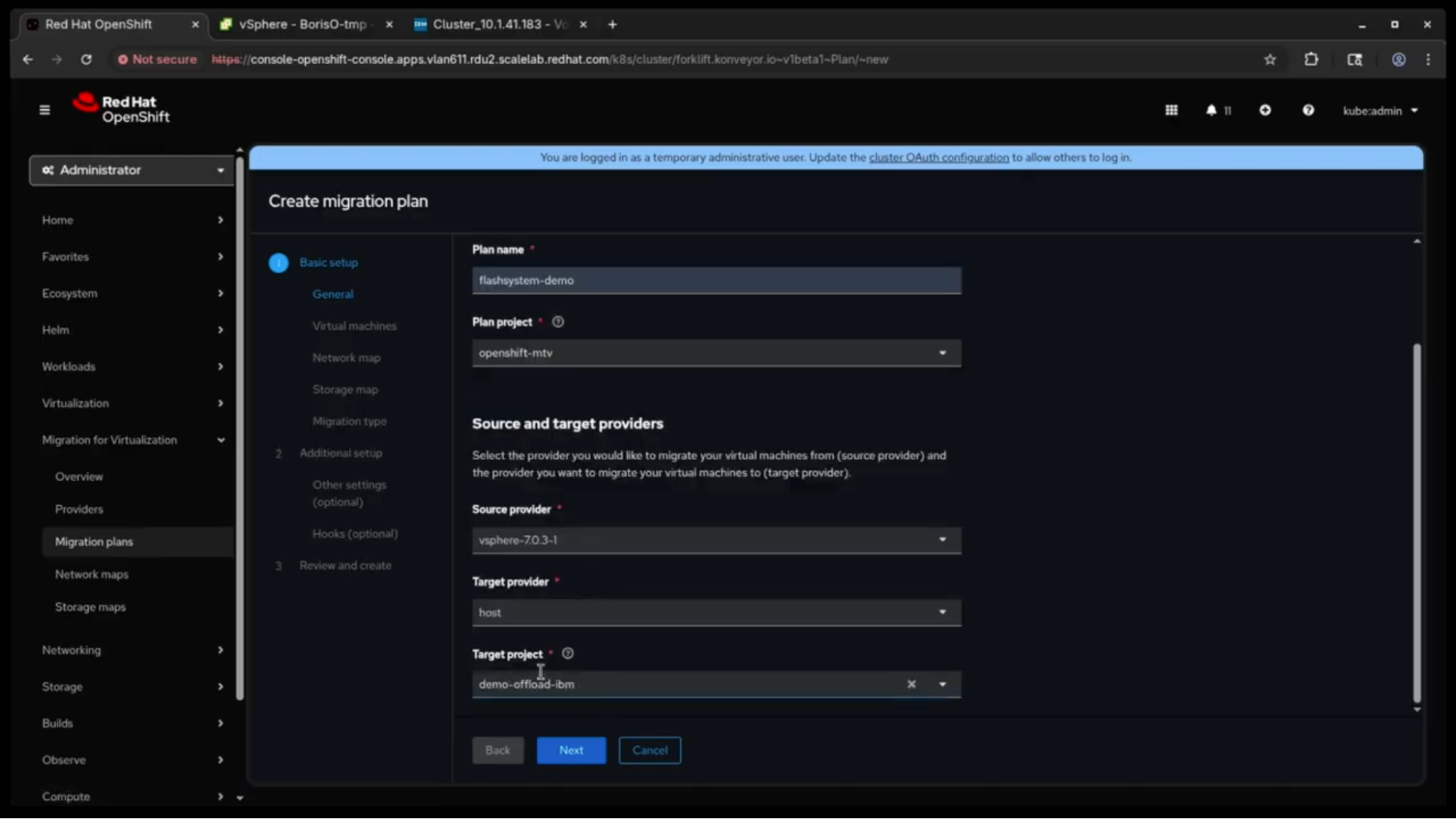Click the Plan name input field
The image size is (1456, 819).
point(716,280)
